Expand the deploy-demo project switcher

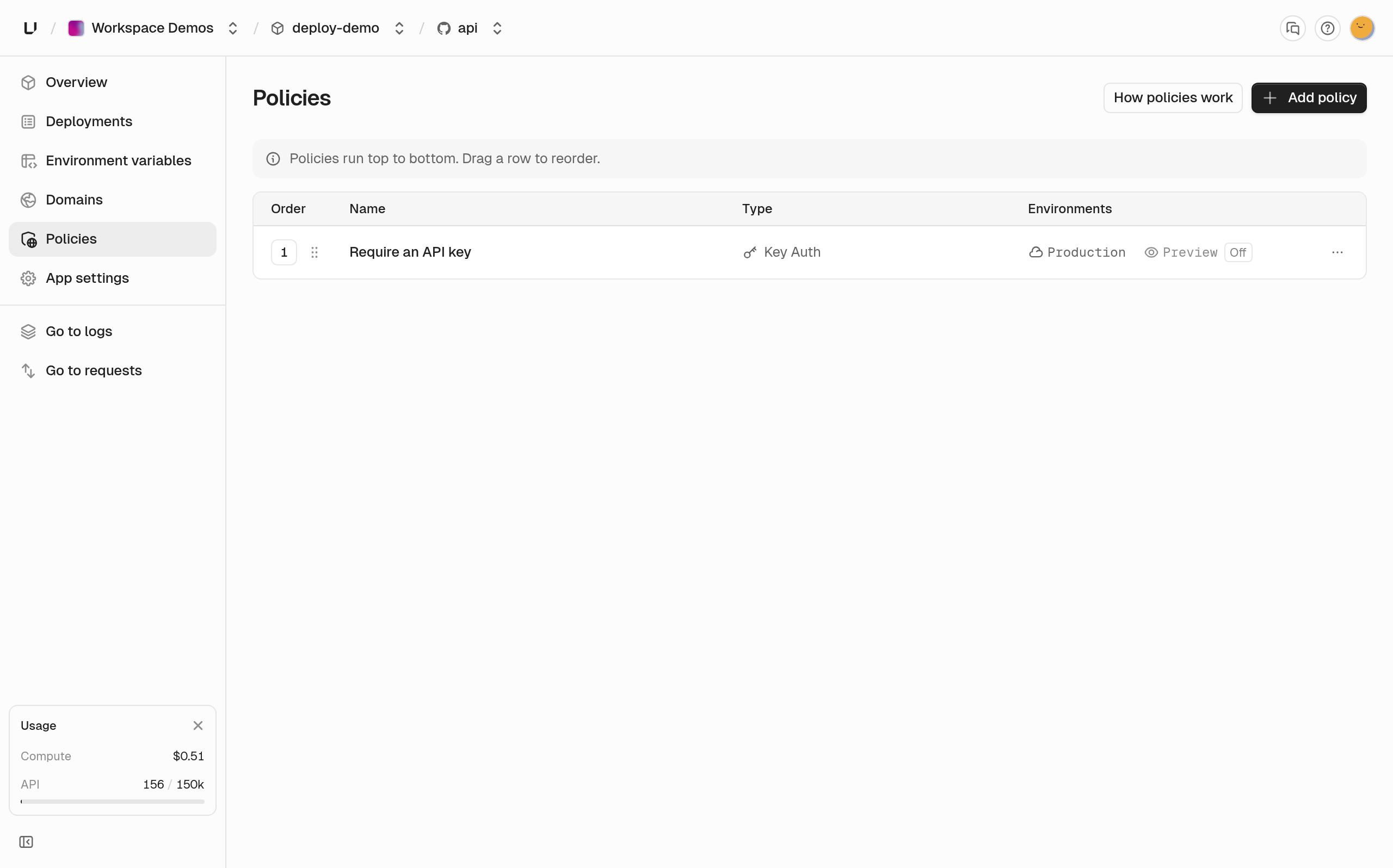point(399,28)
